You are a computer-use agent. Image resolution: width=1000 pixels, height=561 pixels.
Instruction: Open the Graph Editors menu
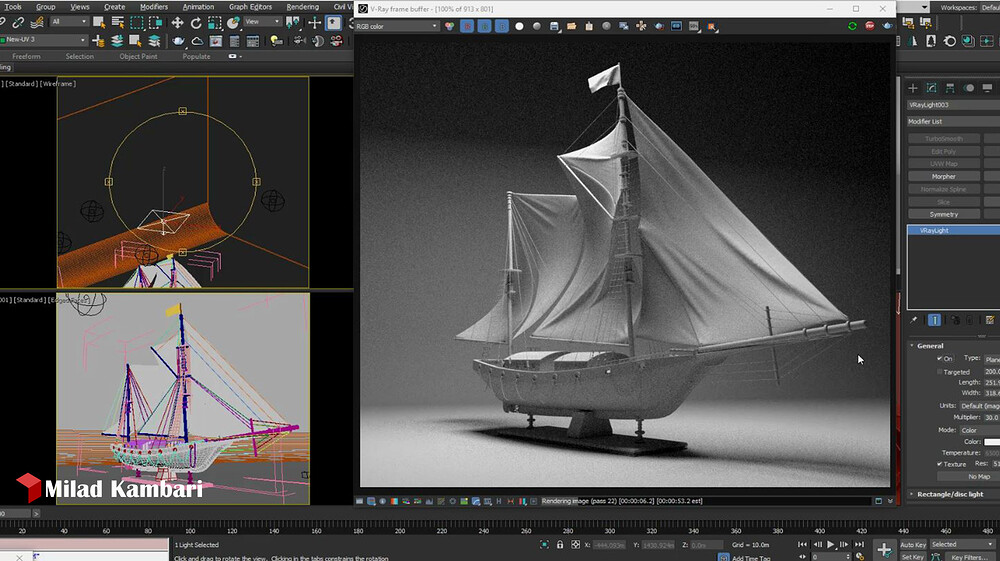251,6
